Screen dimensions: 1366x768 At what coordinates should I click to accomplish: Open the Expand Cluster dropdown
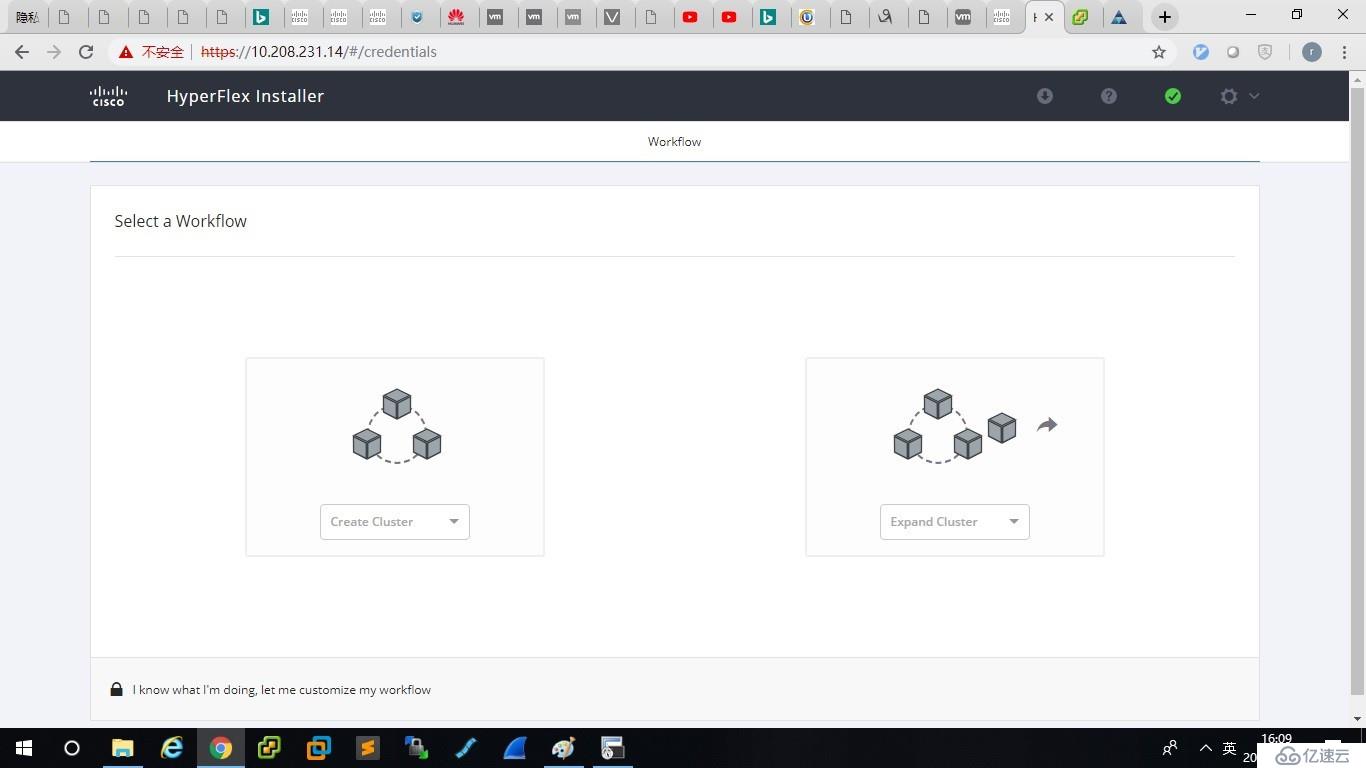pyautogui.click(x=954, y=522)
